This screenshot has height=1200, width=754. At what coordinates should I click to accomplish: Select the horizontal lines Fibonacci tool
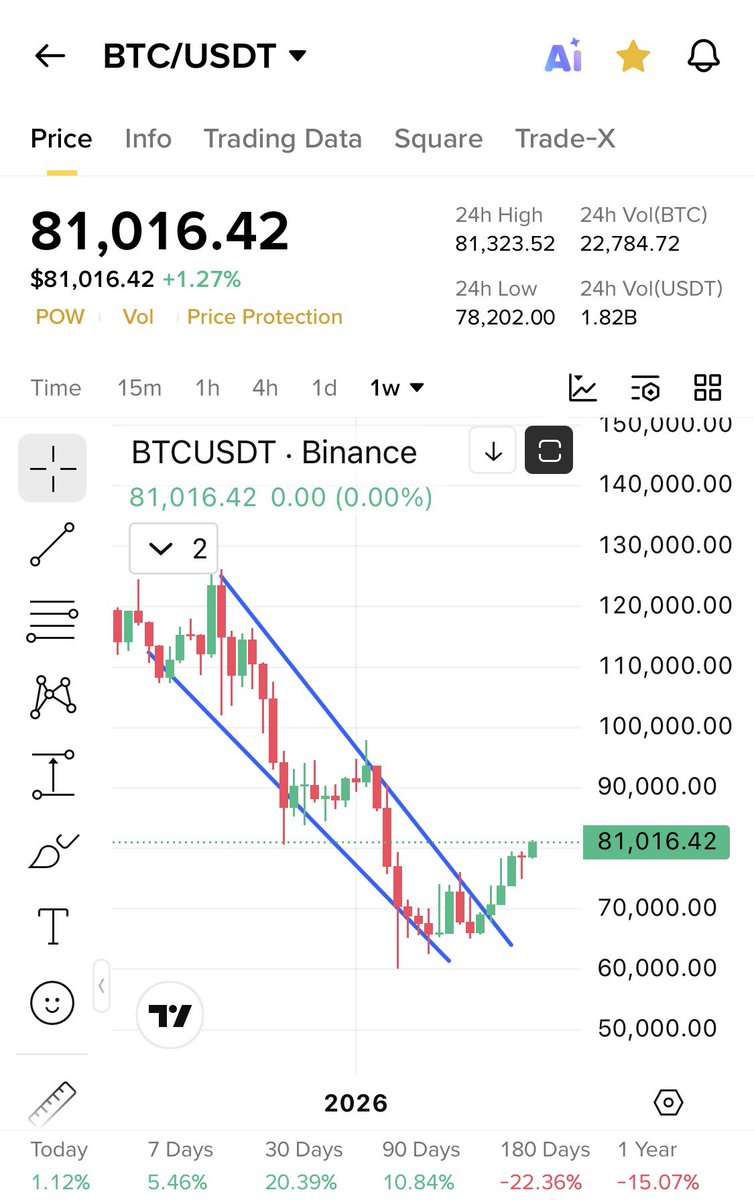[52, 620]
